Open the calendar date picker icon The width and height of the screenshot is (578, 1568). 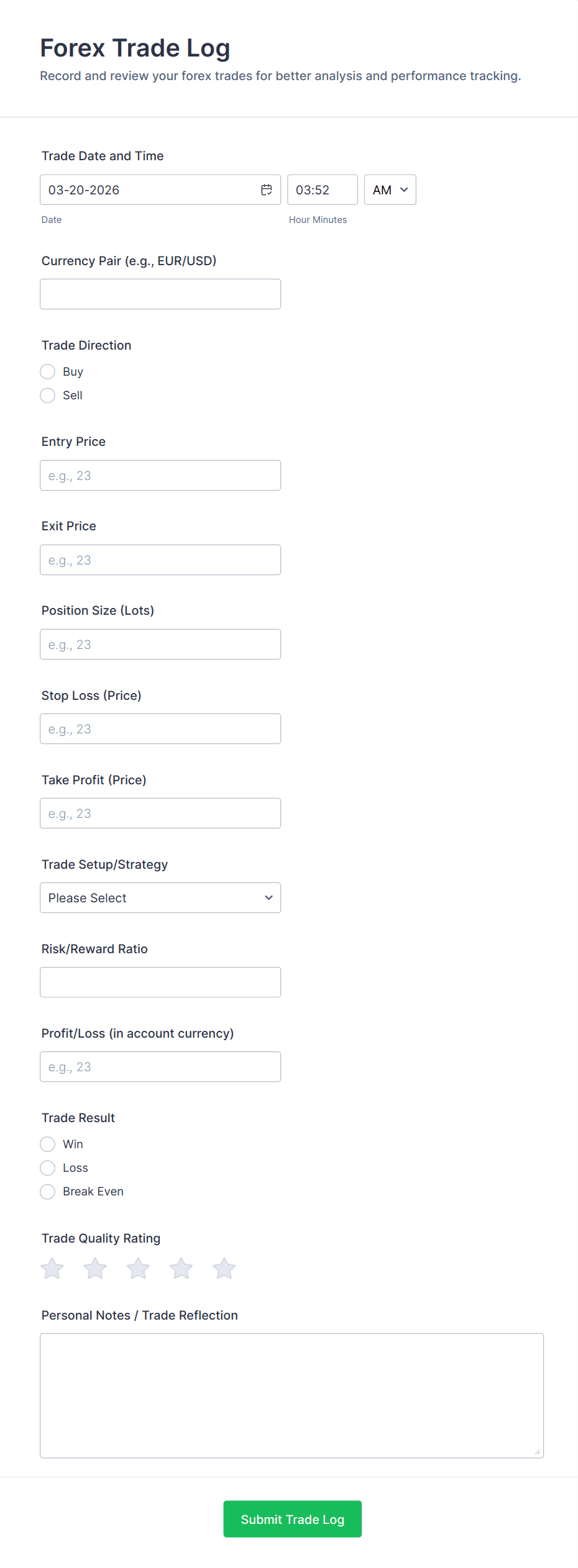click(266, 190)
